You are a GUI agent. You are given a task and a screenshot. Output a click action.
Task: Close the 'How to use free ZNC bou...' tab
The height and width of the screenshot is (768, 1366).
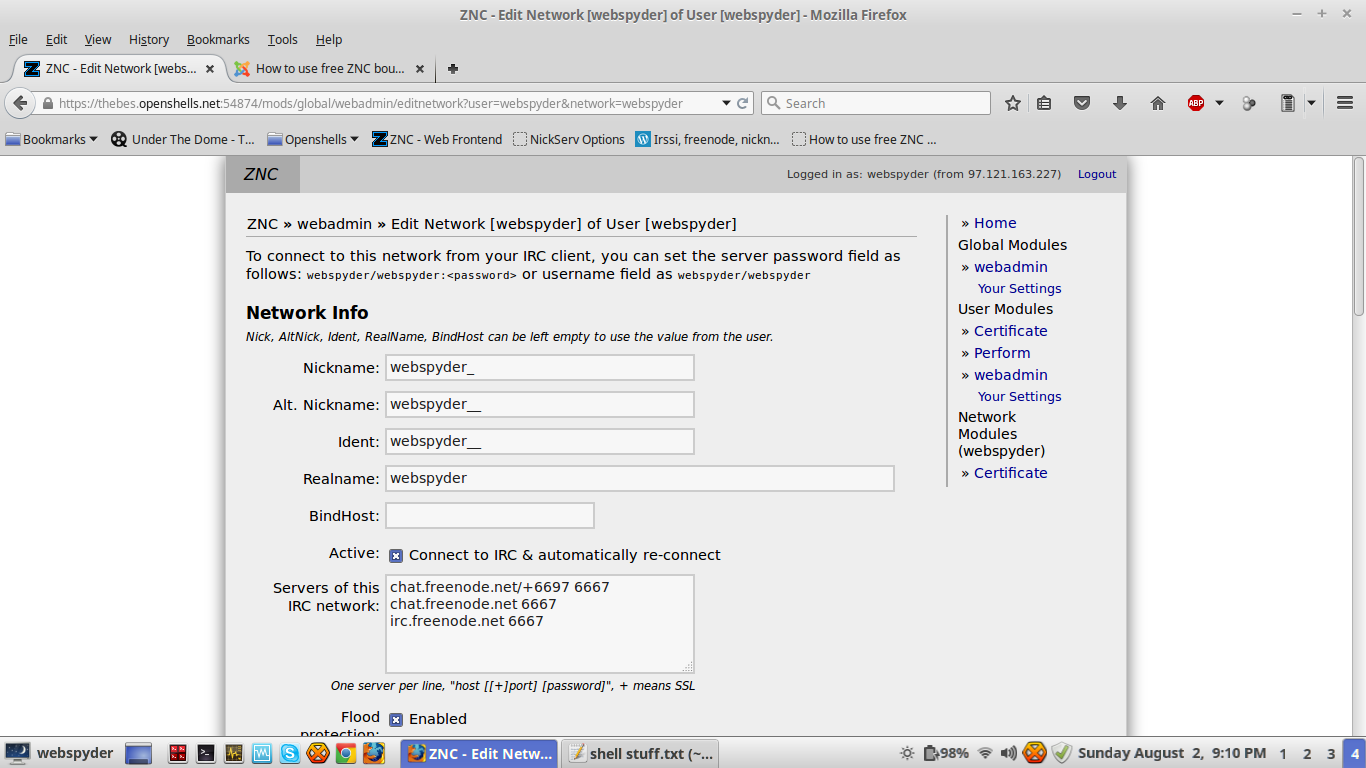[420, 69]
